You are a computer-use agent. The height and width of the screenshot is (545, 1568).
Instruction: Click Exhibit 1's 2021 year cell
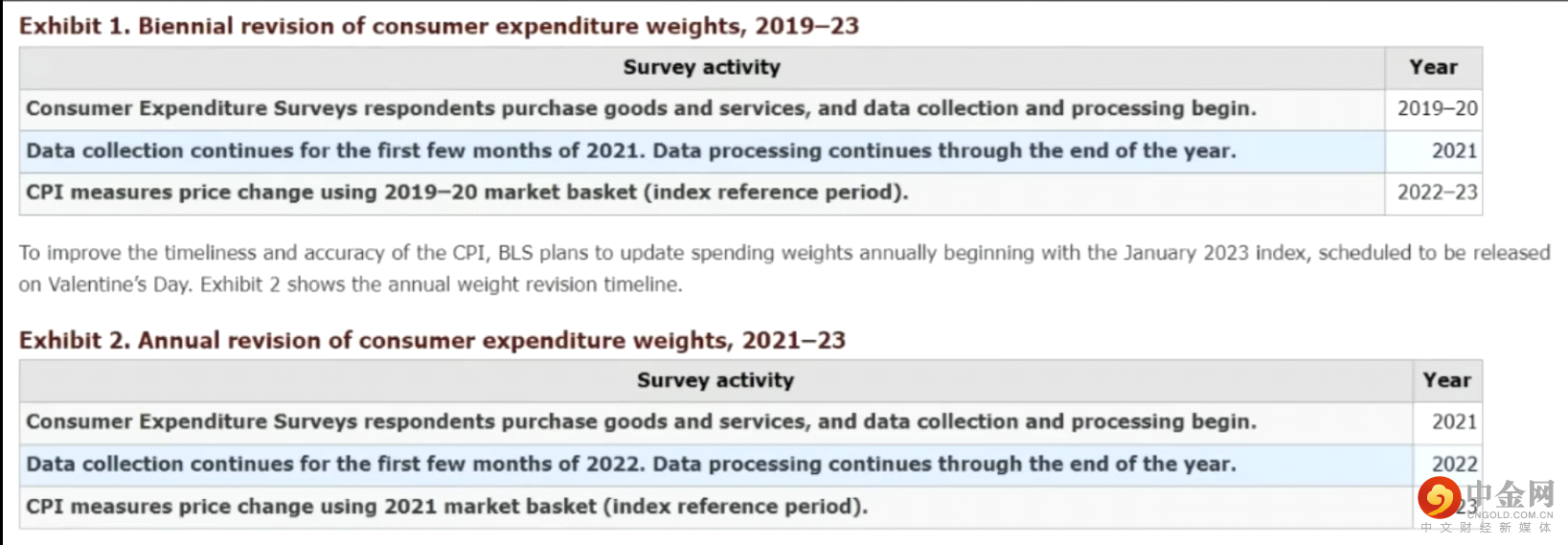(1454, 150)
